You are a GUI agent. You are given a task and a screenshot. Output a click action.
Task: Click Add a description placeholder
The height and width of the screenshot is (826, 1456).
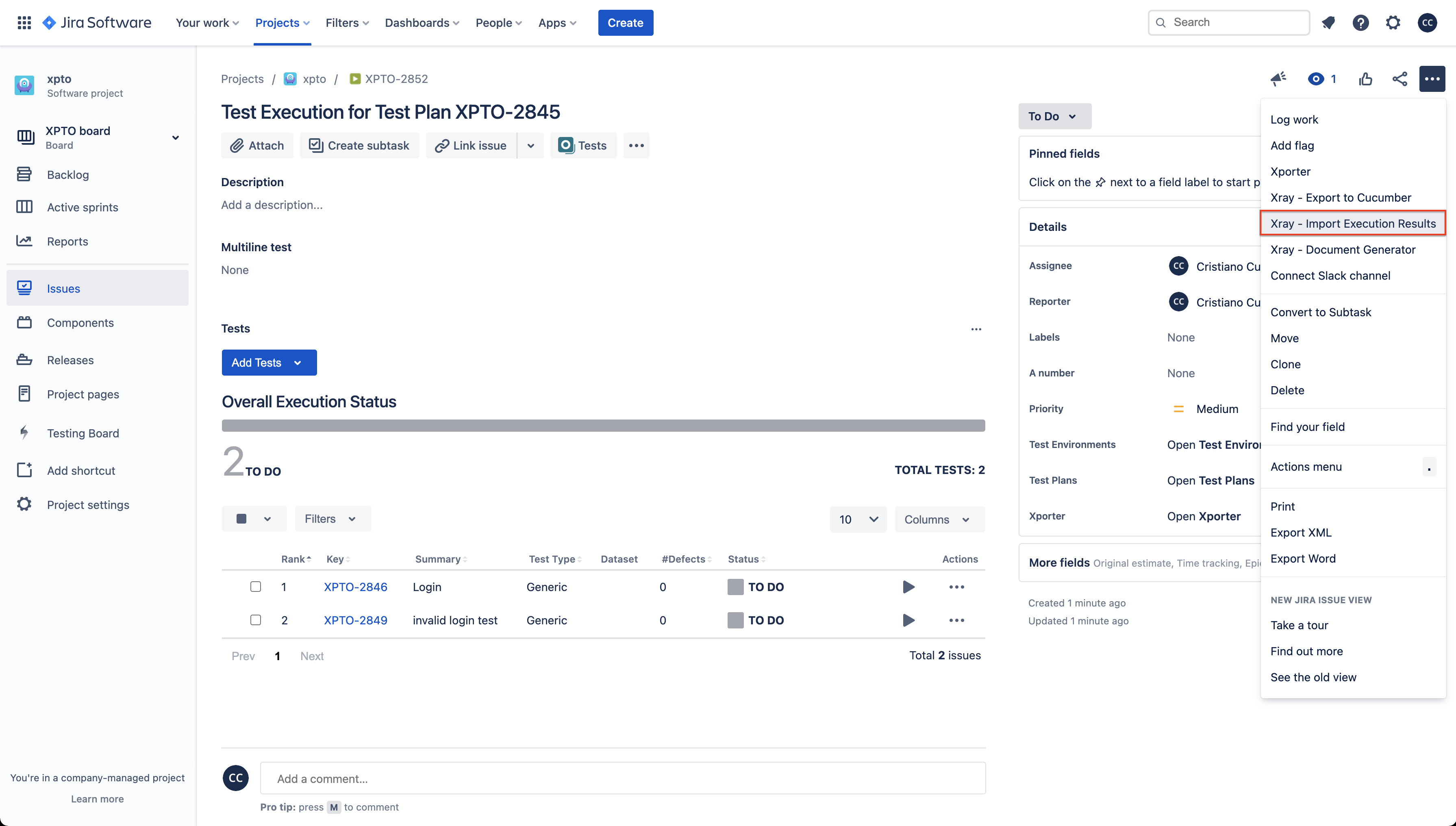[272, 205]
